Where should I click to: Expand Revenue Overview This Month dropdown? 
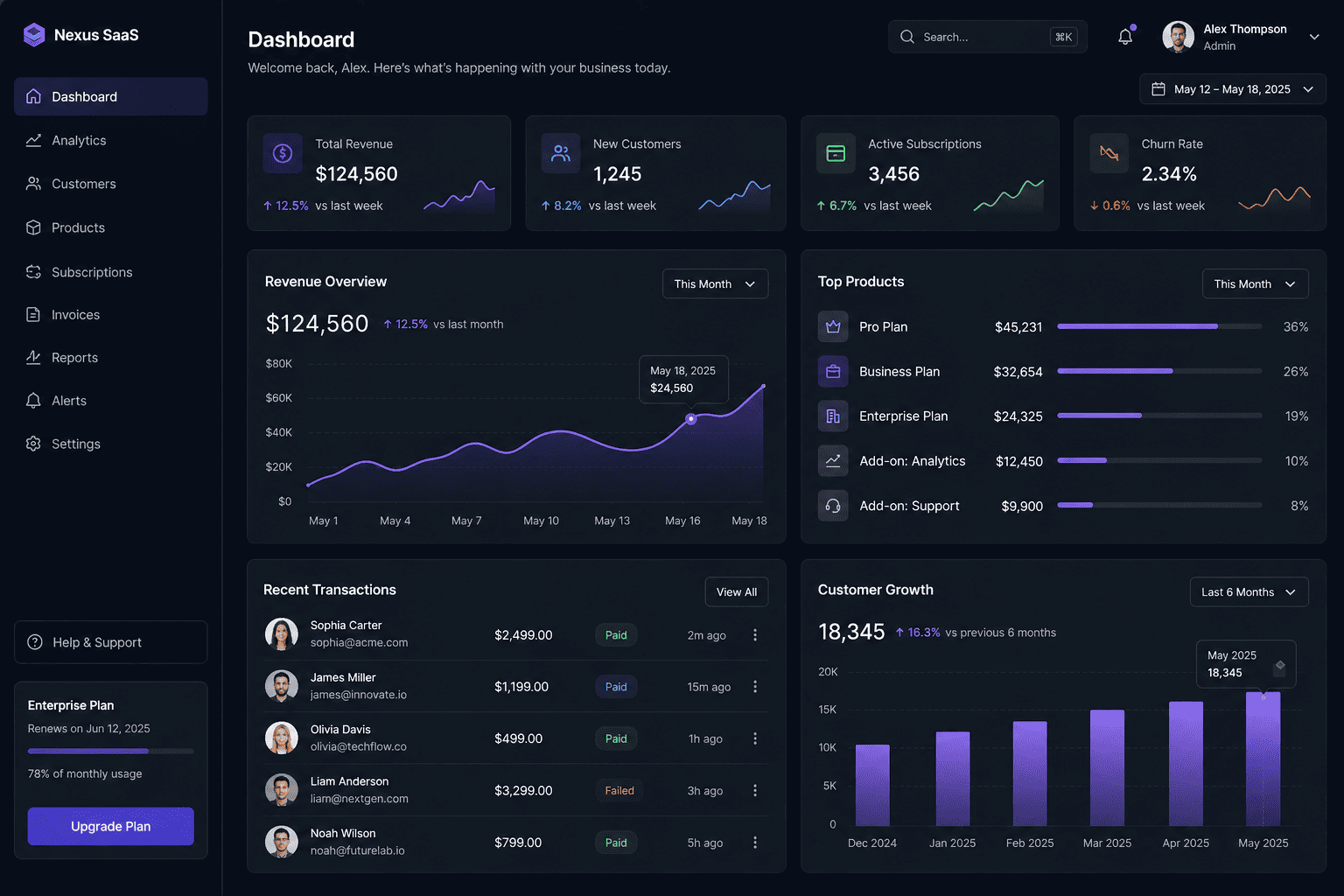715,284
